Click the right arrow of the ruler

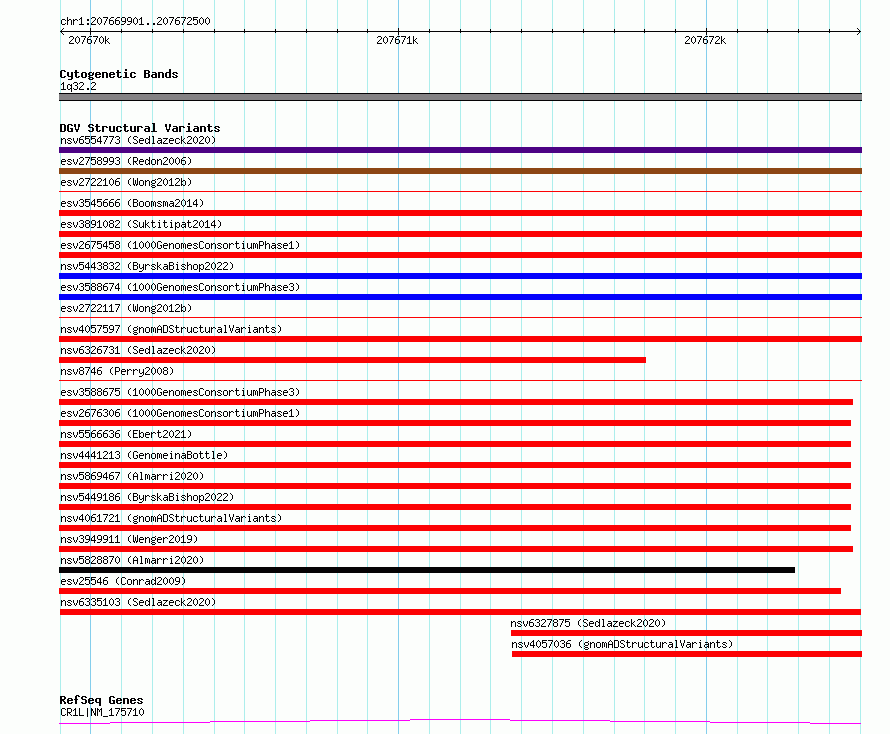(x=859, y=32)
